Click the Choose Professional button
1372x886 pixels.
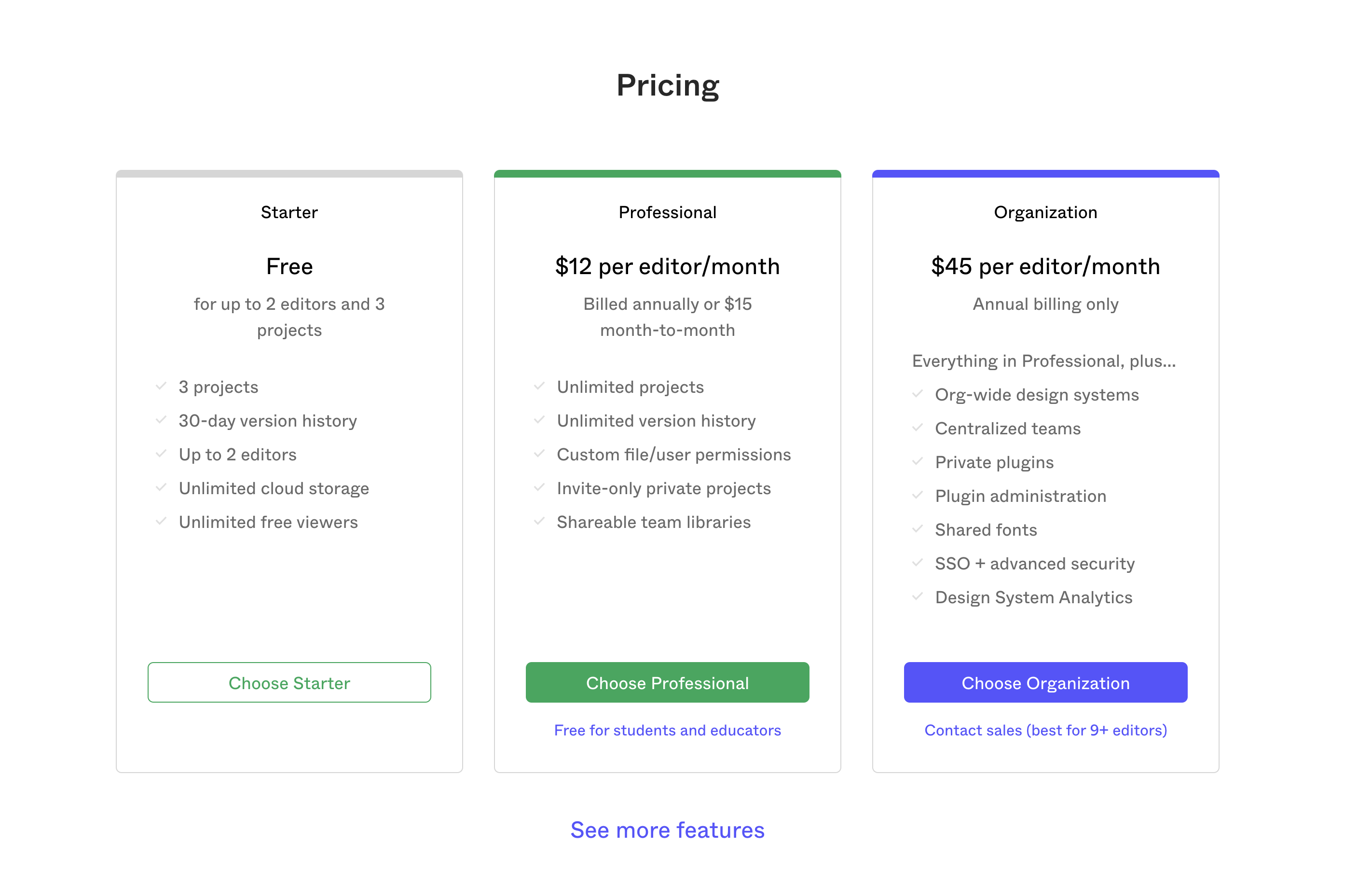coord(667,682)
